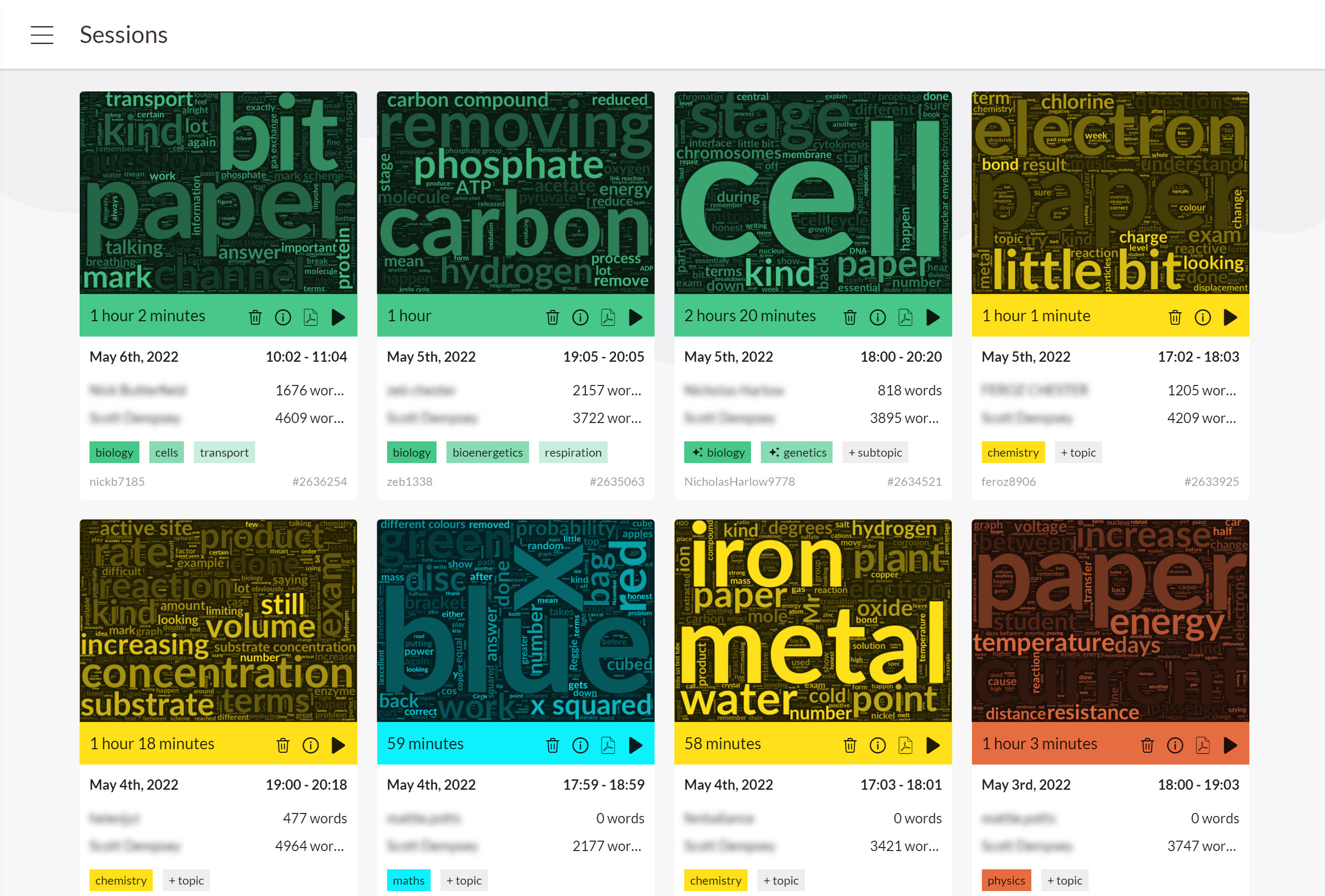This screenshot has width=1325, height=896.
Task: Export PDF for the 58 minutes session
Action: (905, 745)
